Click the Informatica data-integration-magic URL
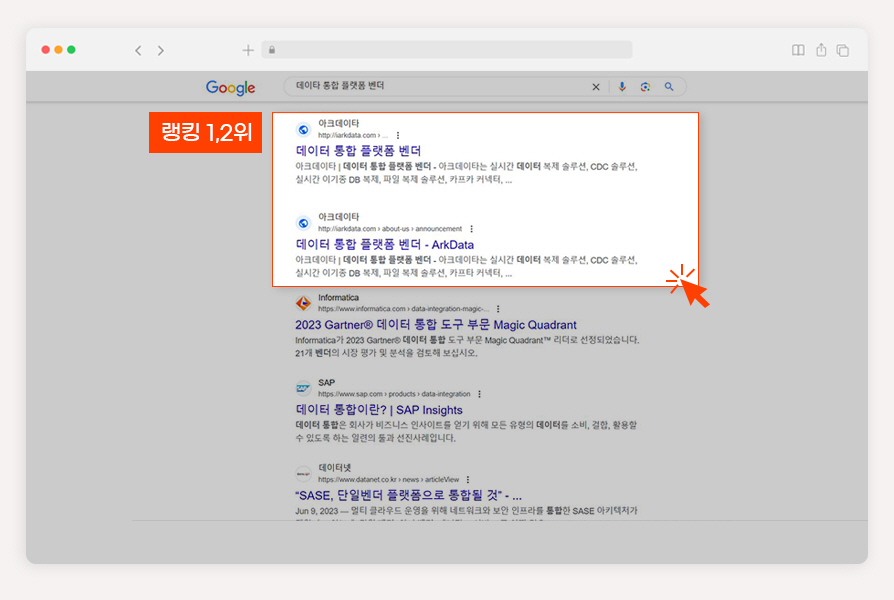 tap(403, 309)
